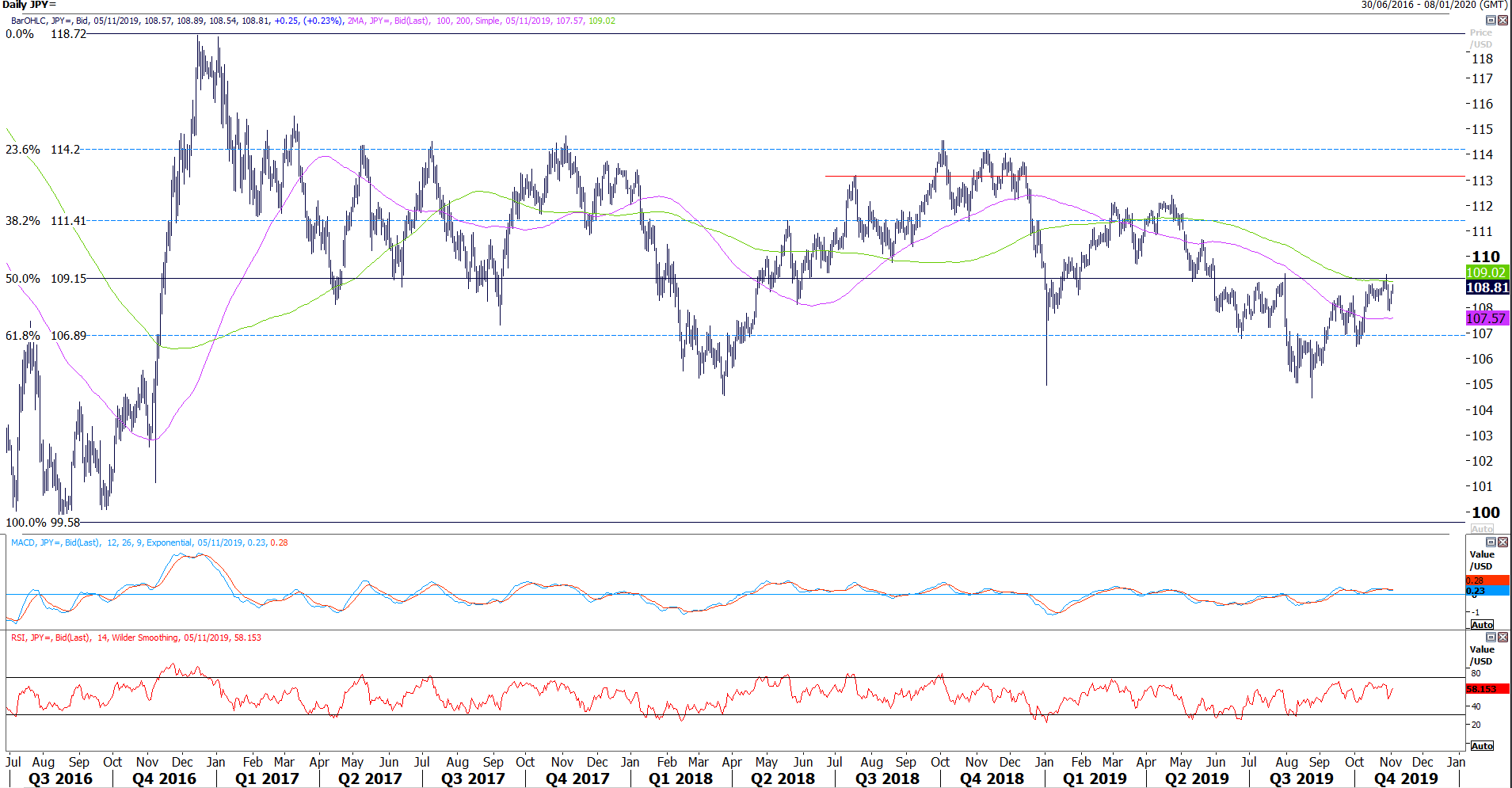Image resolution: width=1512 pixels, height=788 pixels.
Task: Click the 80 level on RSI axis
Action: (1476, 673)
